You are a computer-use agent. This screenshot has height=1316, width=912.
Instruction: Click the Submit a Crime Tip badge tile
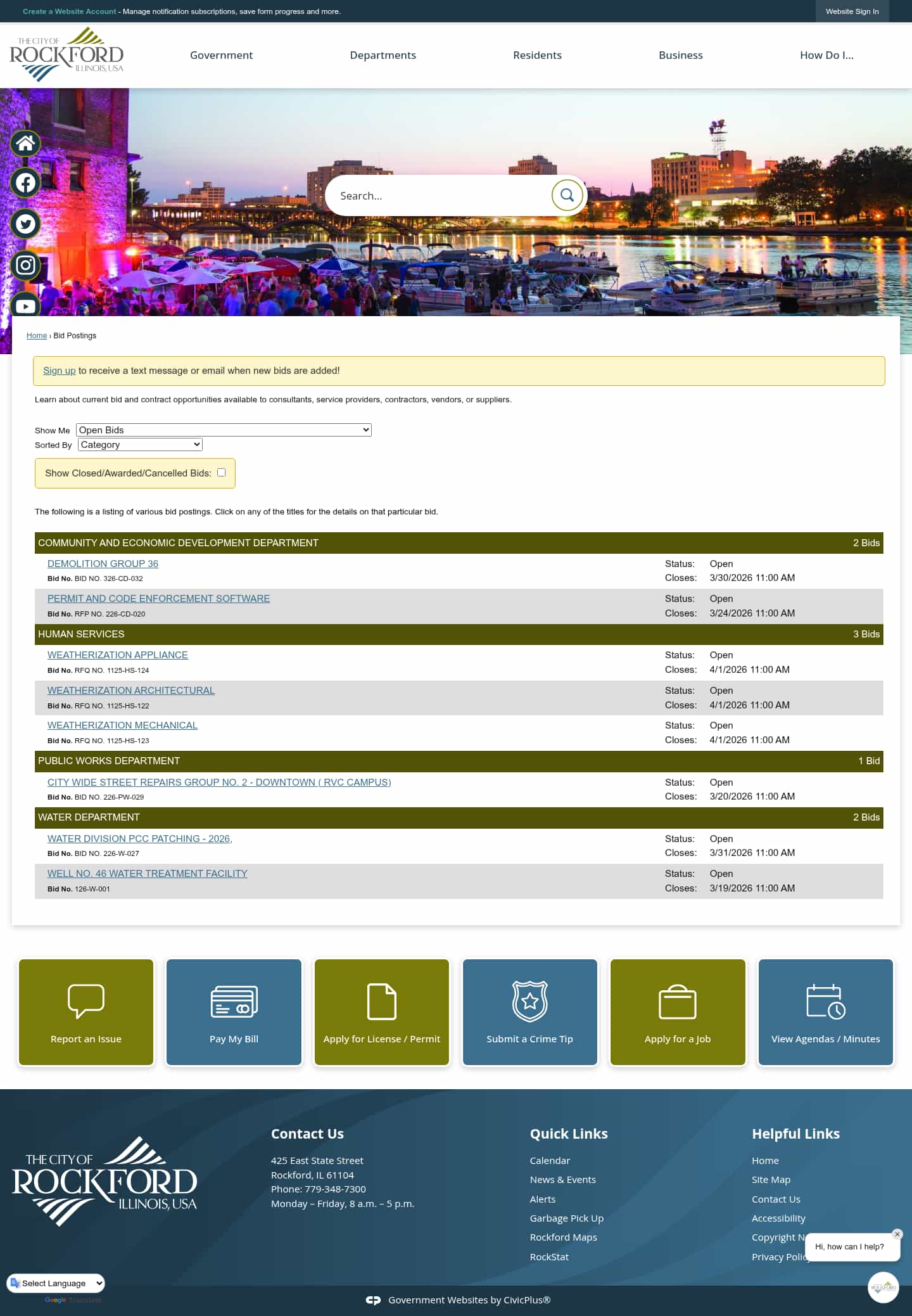(x=530, y=1012)
